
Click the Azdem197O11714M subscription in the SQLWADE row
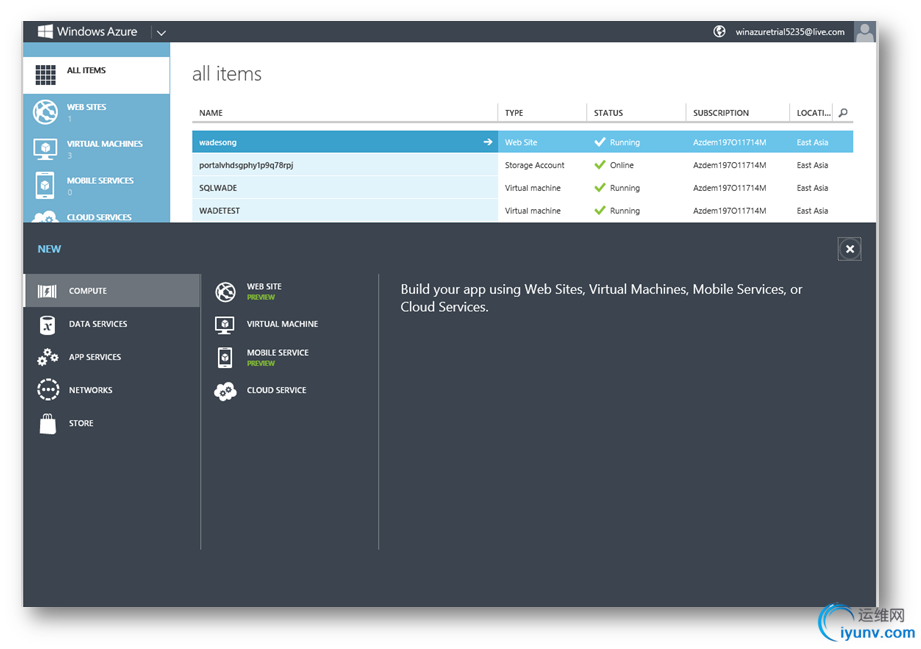tap(730, 188)
